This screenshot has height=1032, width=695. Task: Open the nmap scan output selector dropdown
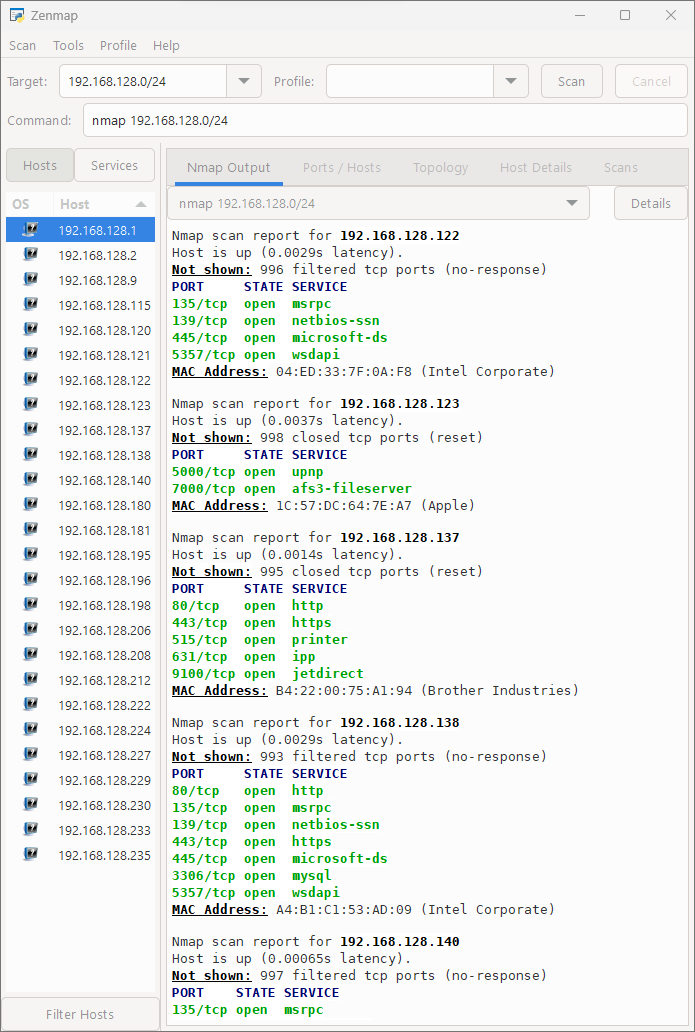pyautogui.click(x=572, y=203)
